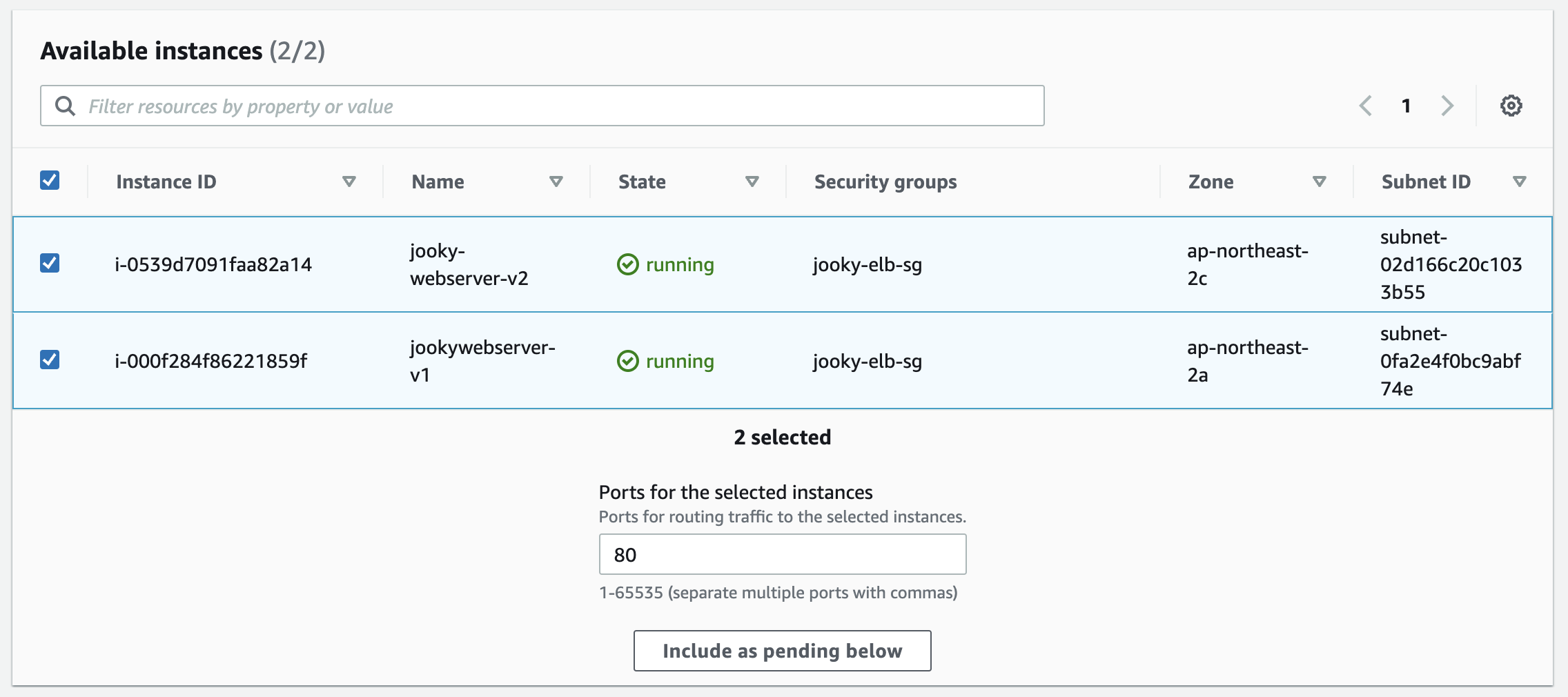Viewport: 1568px width, 697px height.
Task: Select the jooky-webserver-v2 row name
Action: (469, 264)
